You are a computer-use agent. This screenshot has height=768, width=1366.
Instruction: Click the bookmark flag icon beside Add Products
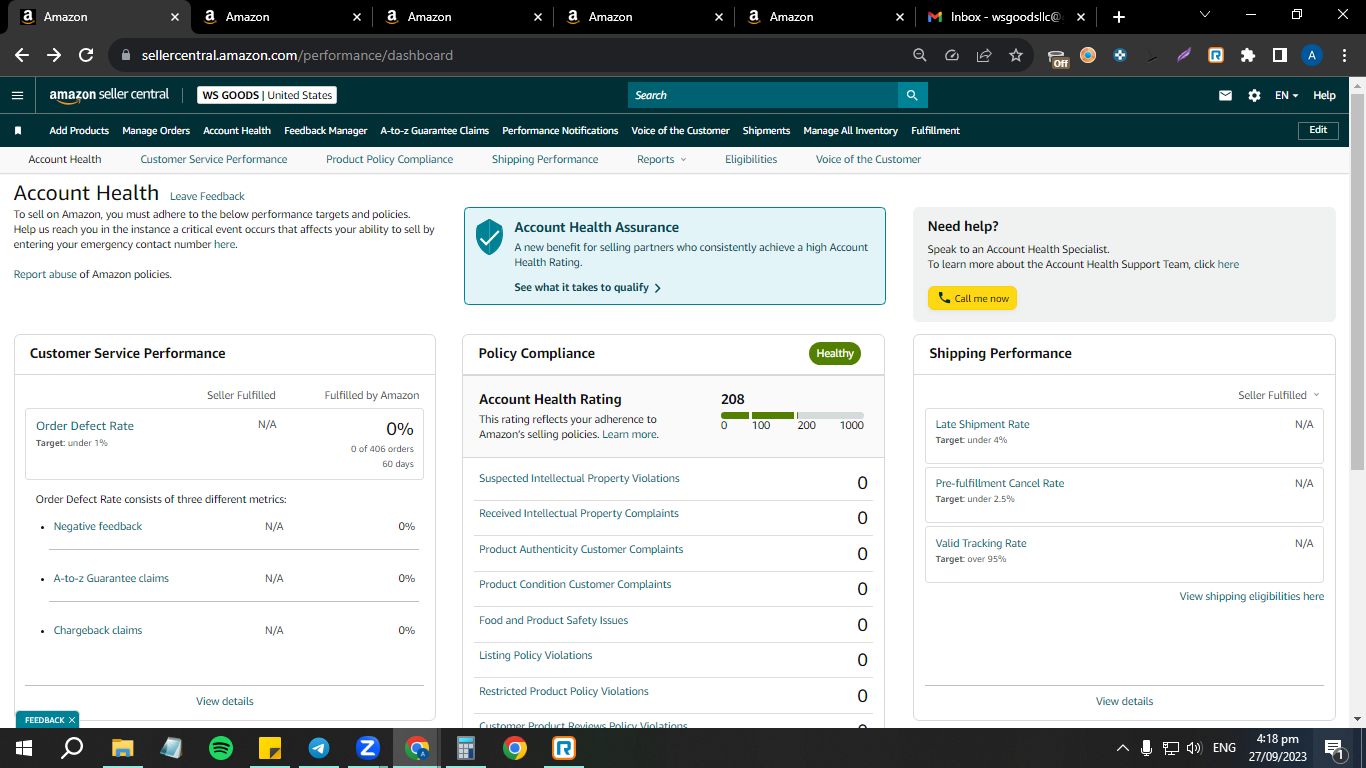tap(18, 131)
